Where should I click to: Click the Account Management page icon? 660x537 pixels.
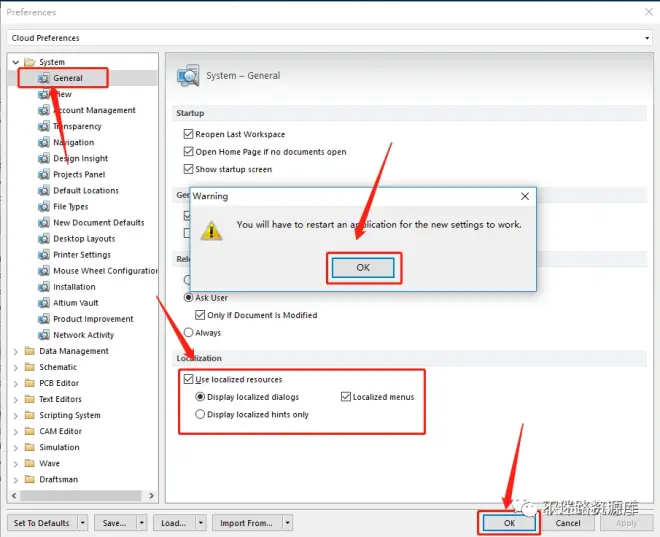coord(43,110)
